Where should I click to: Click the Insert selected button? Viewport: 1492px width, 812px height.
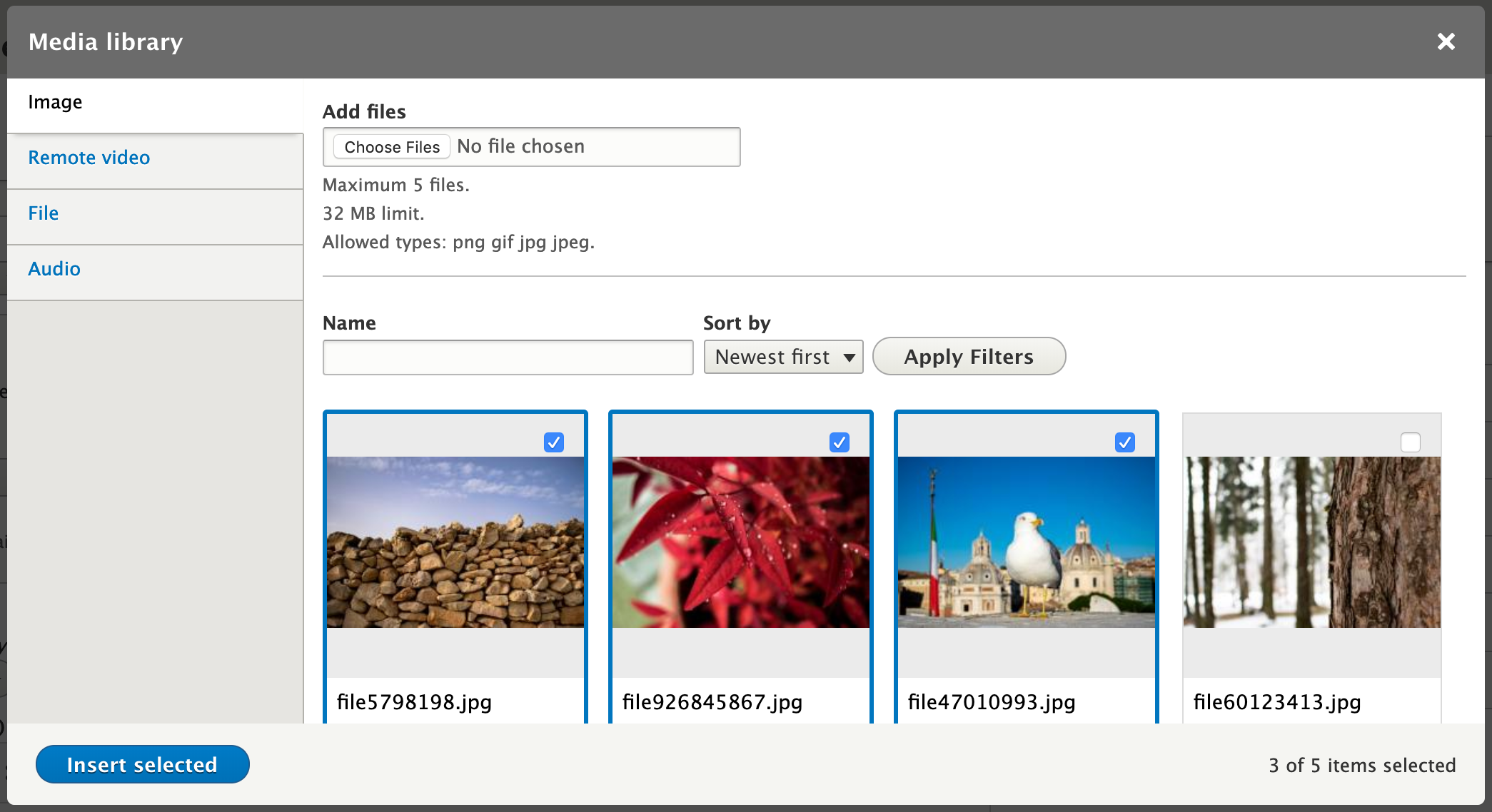pos(142,764)
